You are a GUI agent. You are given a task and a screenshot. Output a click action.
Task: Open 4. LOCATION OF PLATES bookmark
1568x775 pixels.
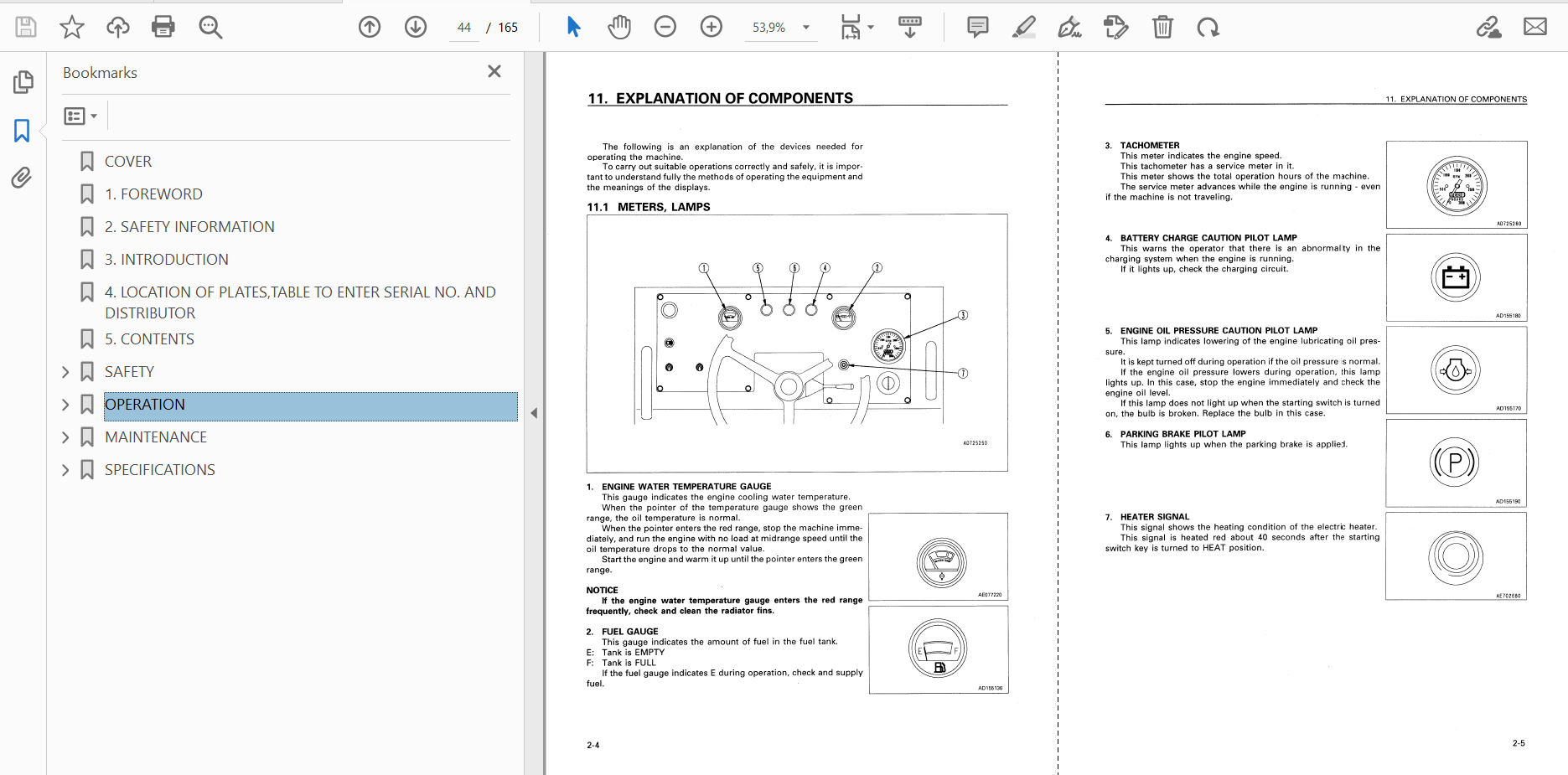300,302
